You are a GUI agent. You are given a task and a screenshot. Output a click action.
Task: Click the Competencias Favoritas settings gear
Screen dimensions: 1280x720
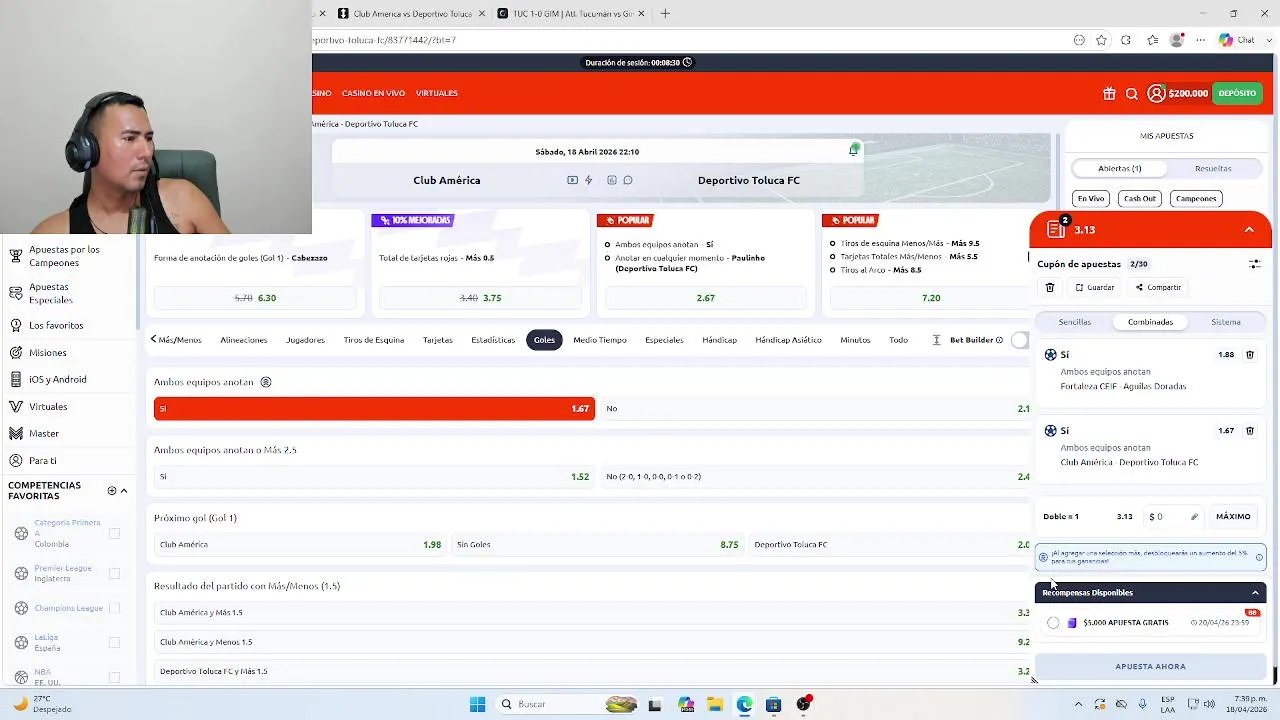112,491
